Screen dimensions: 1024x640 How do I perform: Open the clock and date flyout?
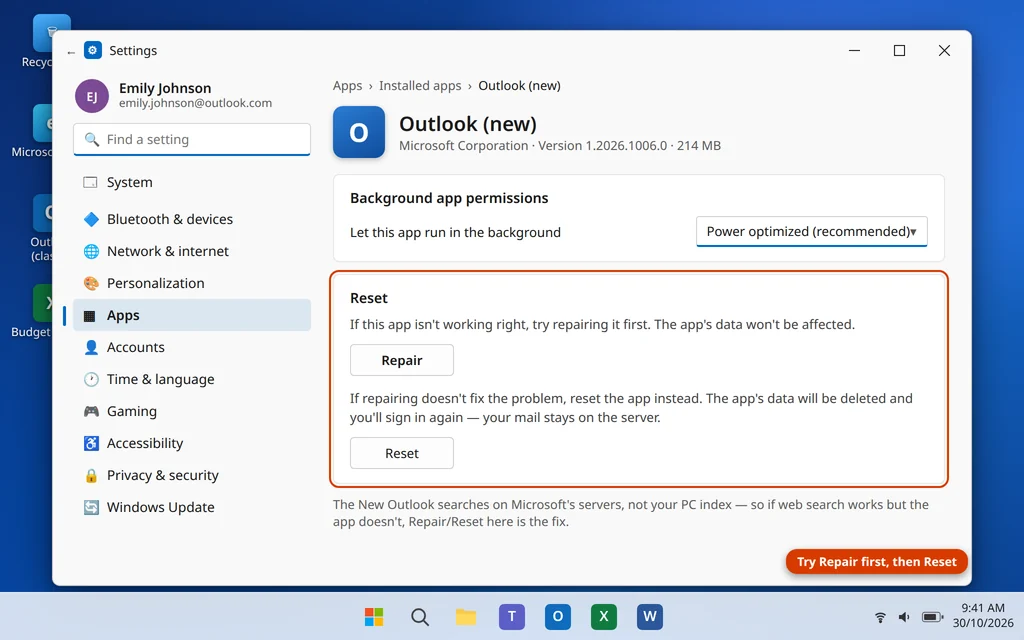[983, 615]
